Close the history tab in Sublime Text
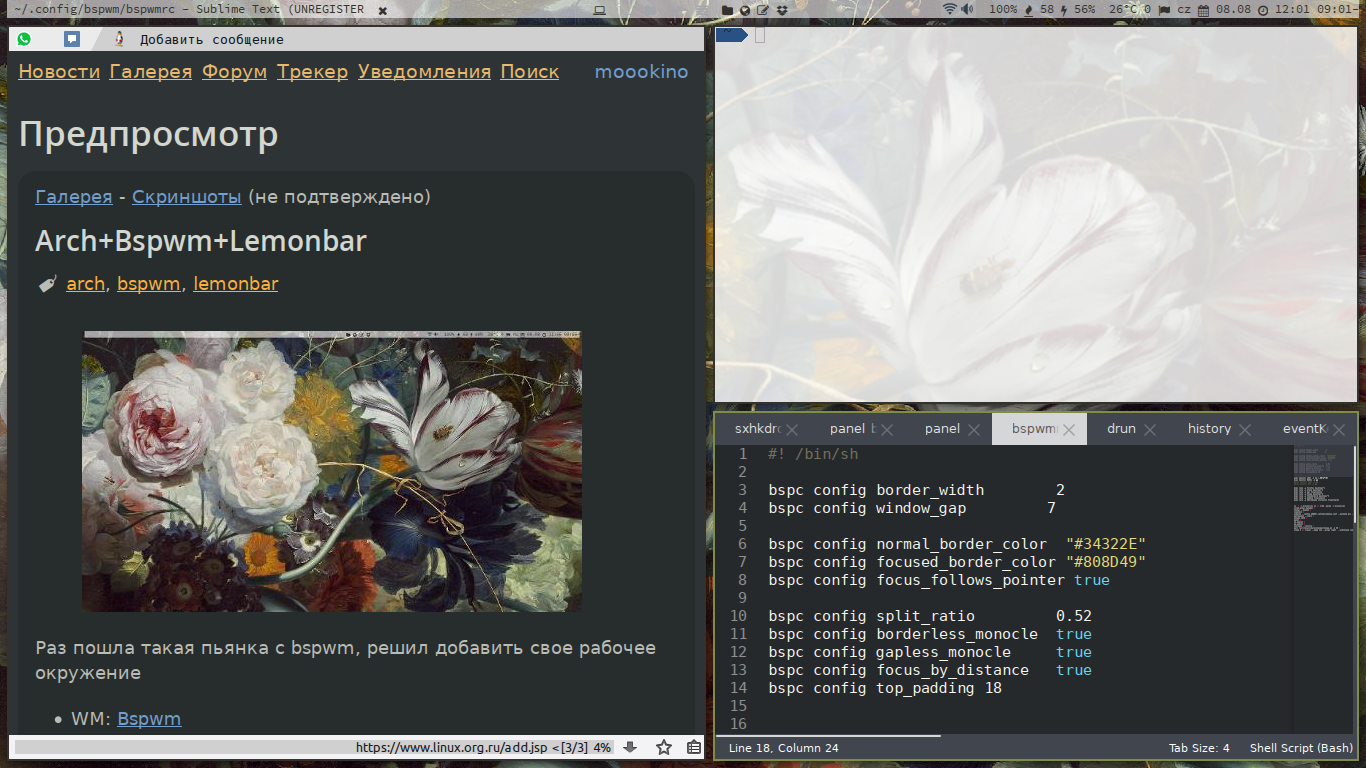1366x768 pixels. pyautogui.click(x=1245, y=430)
